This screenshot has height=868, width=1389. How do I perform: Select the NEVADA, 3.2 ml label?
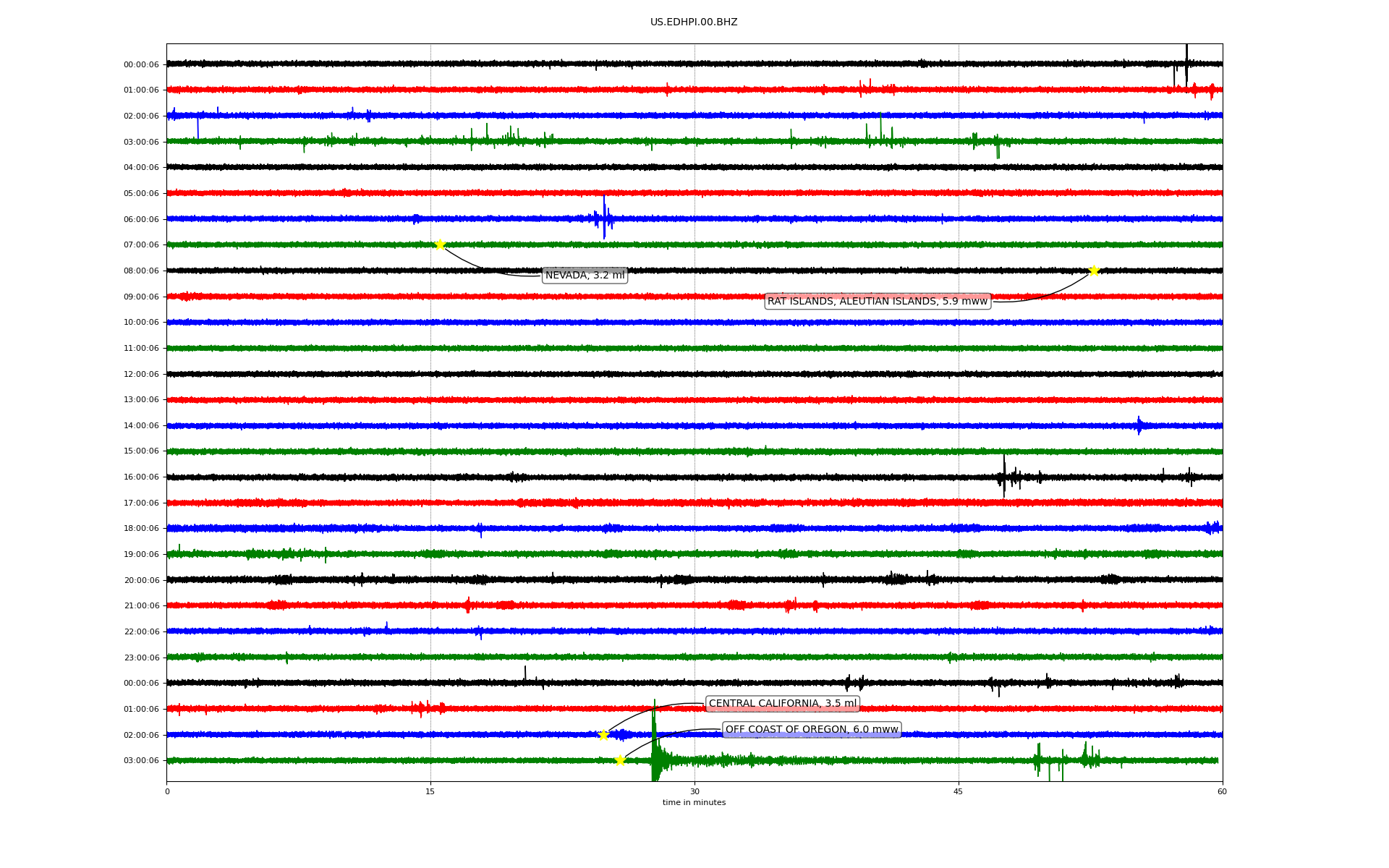coord(585,276)
